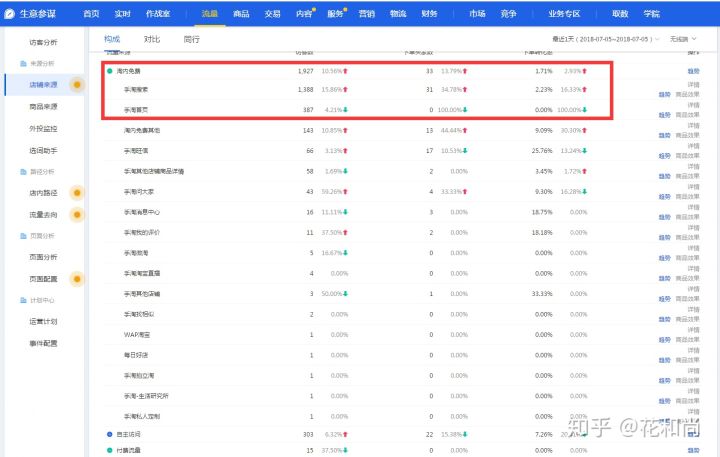Open the 商品 top menu item

241,13
